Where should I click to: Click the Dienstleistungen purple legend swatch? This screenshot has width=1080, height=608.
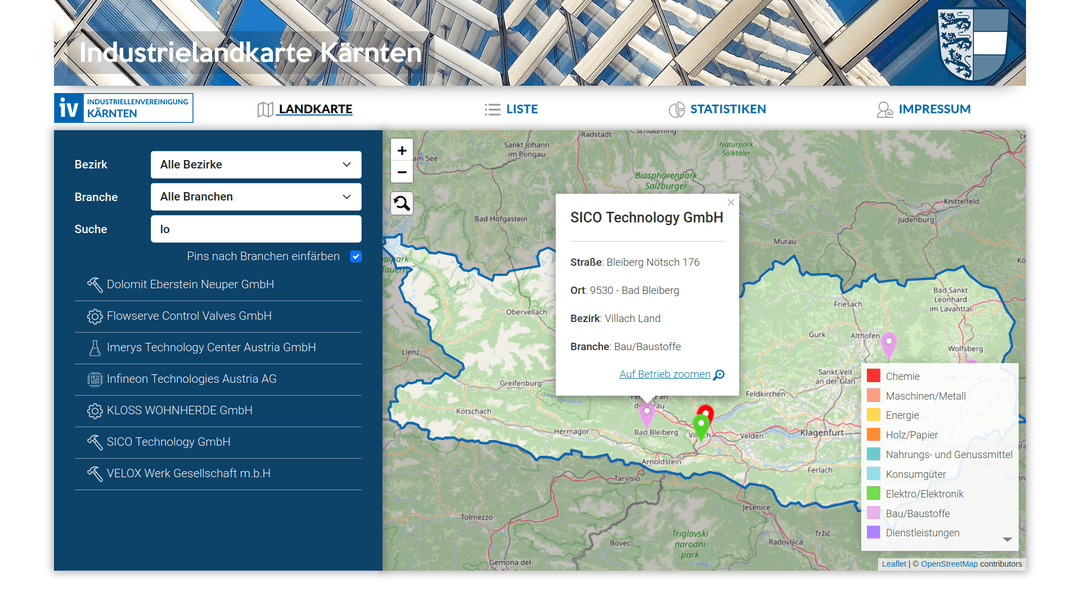873,532
